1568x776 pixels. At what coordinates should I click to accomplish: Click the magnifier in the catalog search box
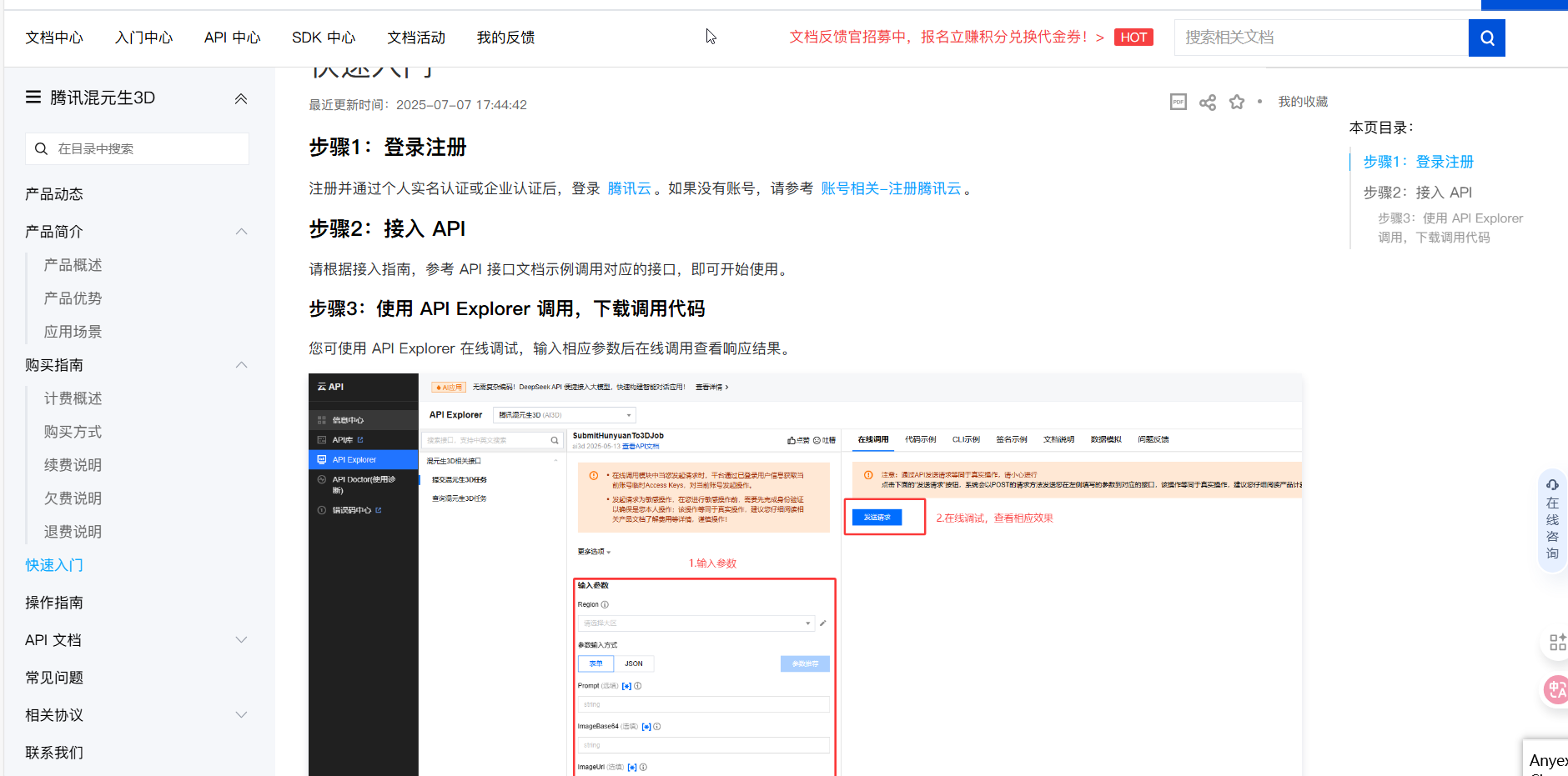(41, 149)
